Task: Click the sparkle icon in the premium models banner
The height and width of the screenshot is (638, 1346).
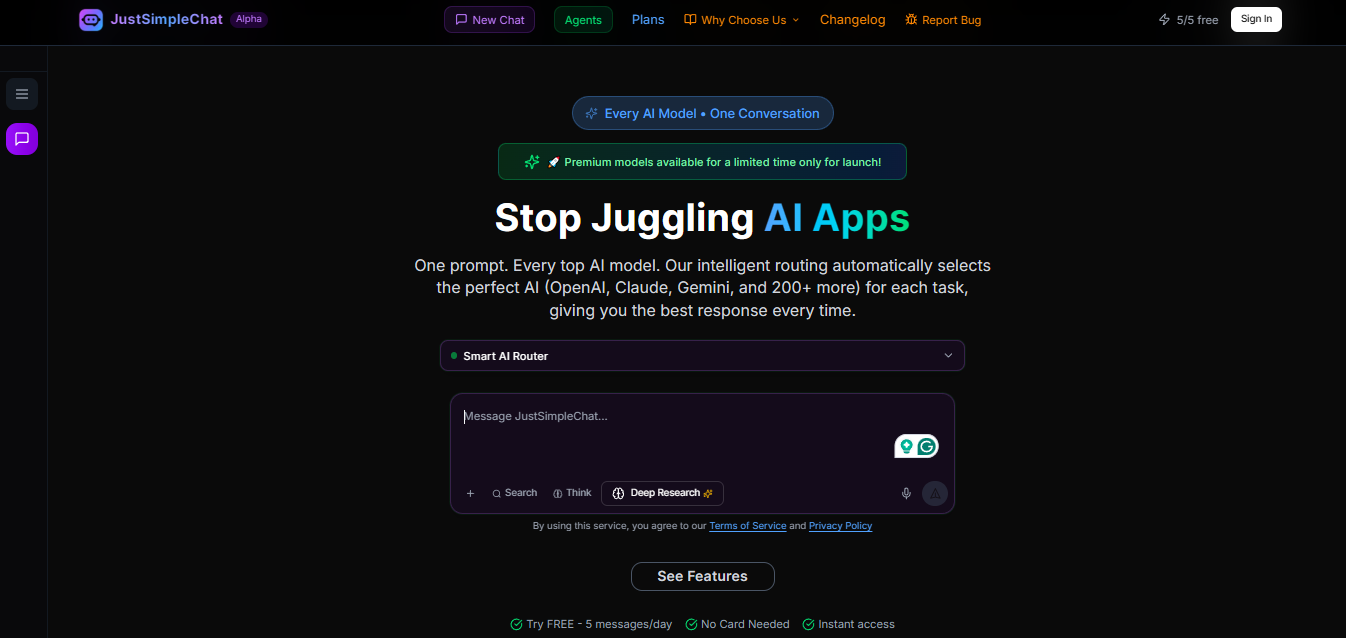Action: pyautogui.click(x=532, y=162)
